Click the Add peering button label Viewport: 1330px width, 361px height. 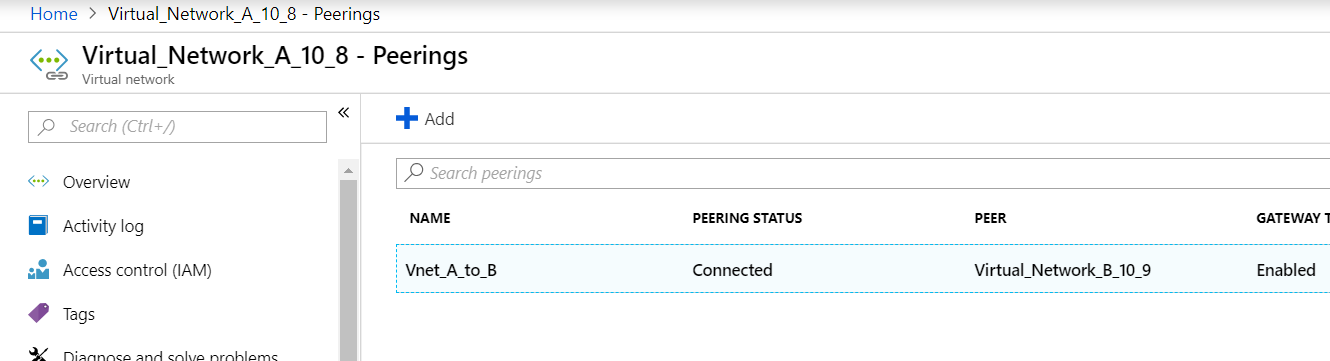tap(439, 119)
